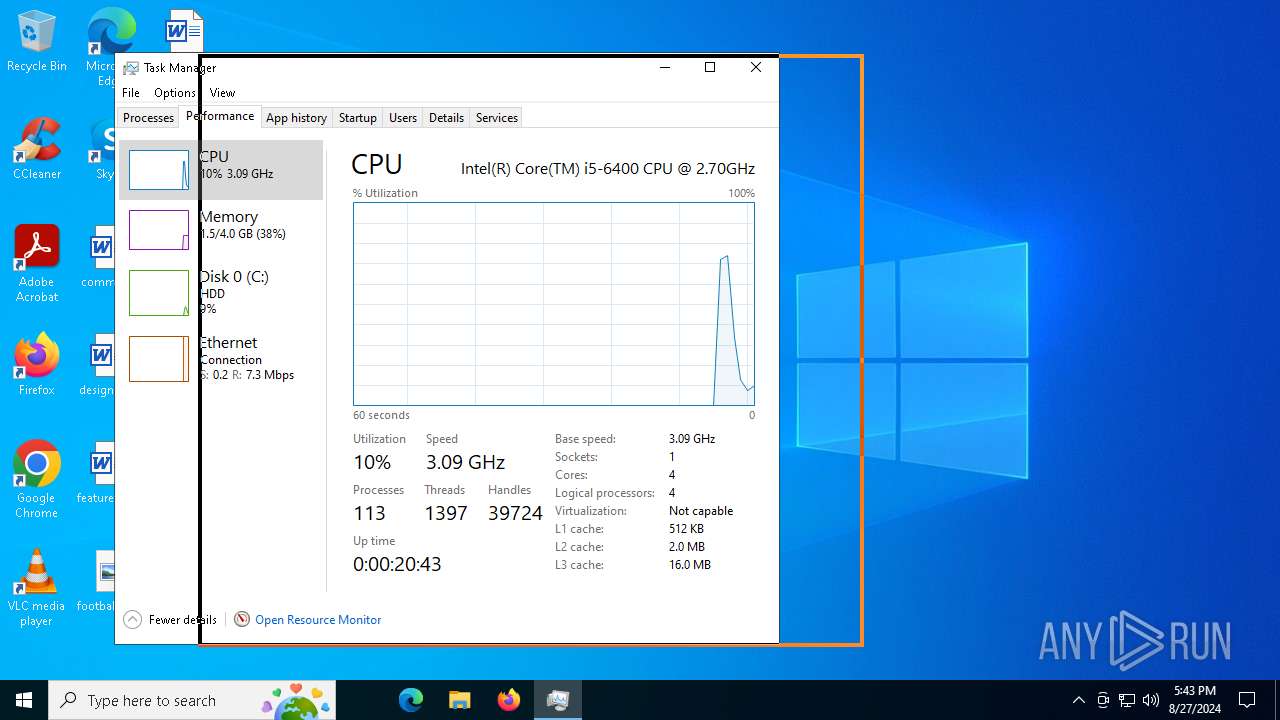
Task: Select the Memory performance item
Action: pos(221,230)
